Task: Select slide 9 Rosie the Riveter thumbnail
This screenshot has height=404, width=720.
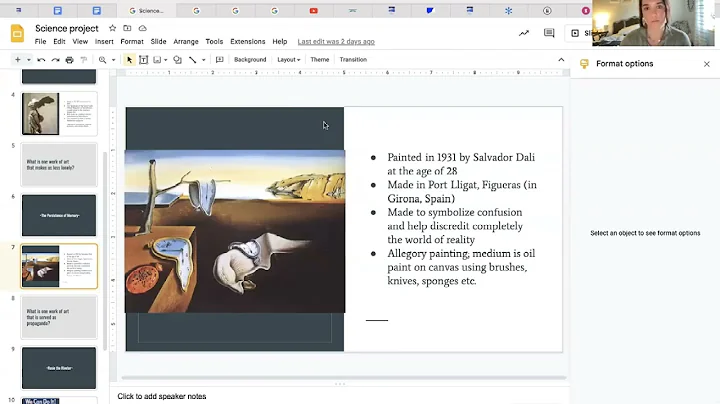Action: click(x=59, y=368)
